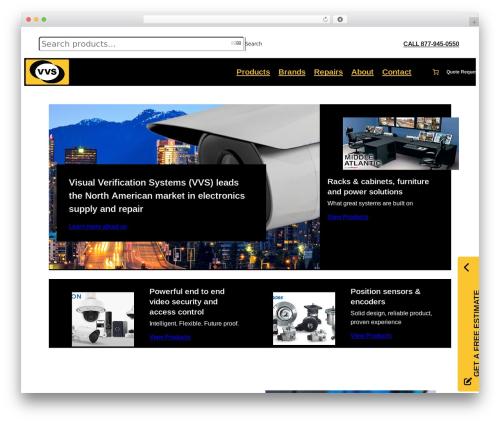
Task: Focus the Search products input field
Action: pos(141,44)
